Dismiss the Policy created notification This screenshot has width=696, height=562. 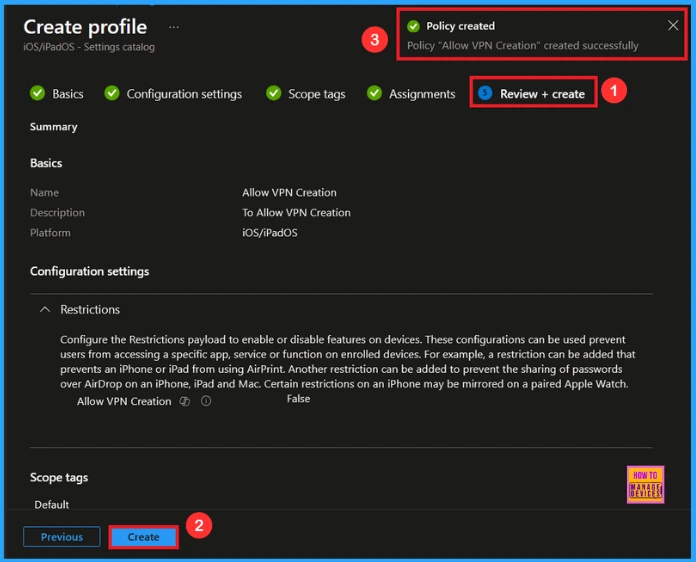[673, 26]
